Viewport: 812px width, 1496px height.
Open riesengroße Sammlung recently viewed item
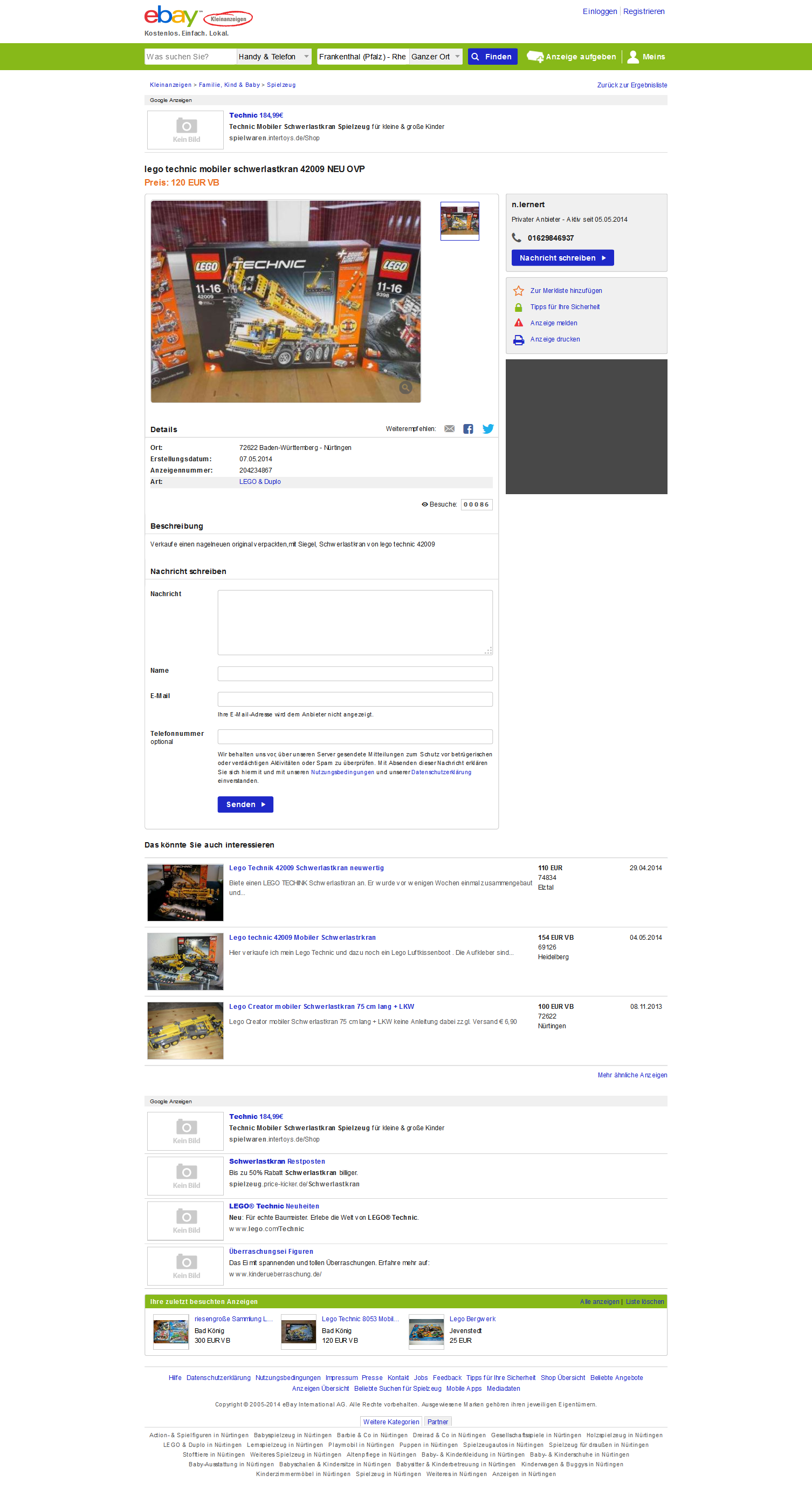[x=233, y=1319]
